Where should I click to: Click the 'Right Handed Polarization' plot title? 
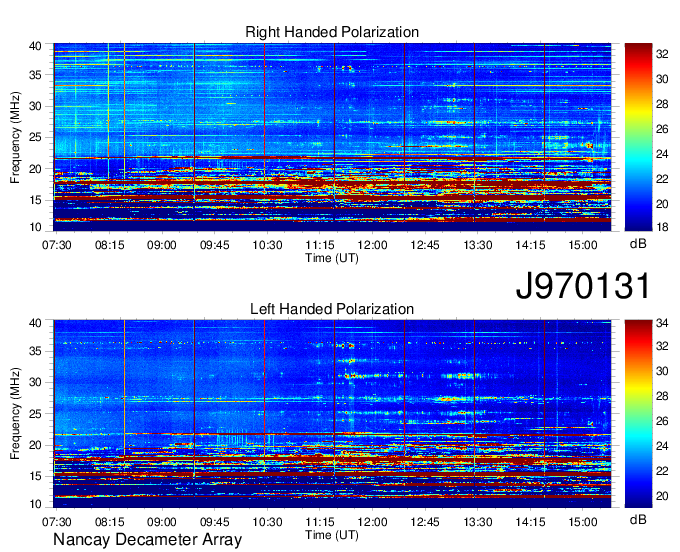tap(332, 32)
